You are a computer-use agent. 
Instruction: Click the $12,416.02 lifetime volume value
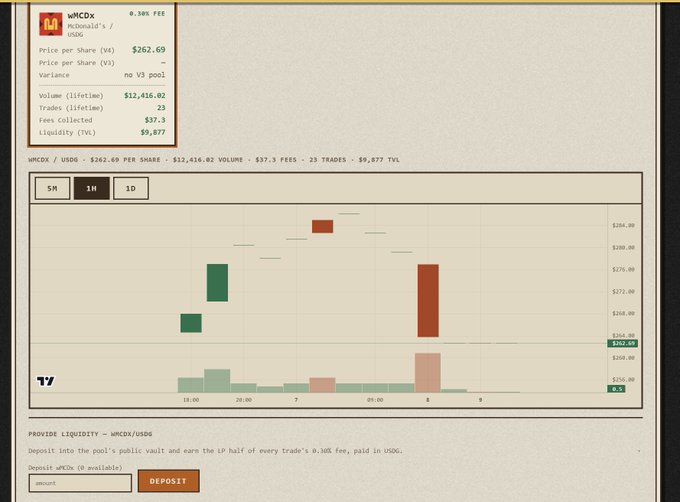coord(144,95)
